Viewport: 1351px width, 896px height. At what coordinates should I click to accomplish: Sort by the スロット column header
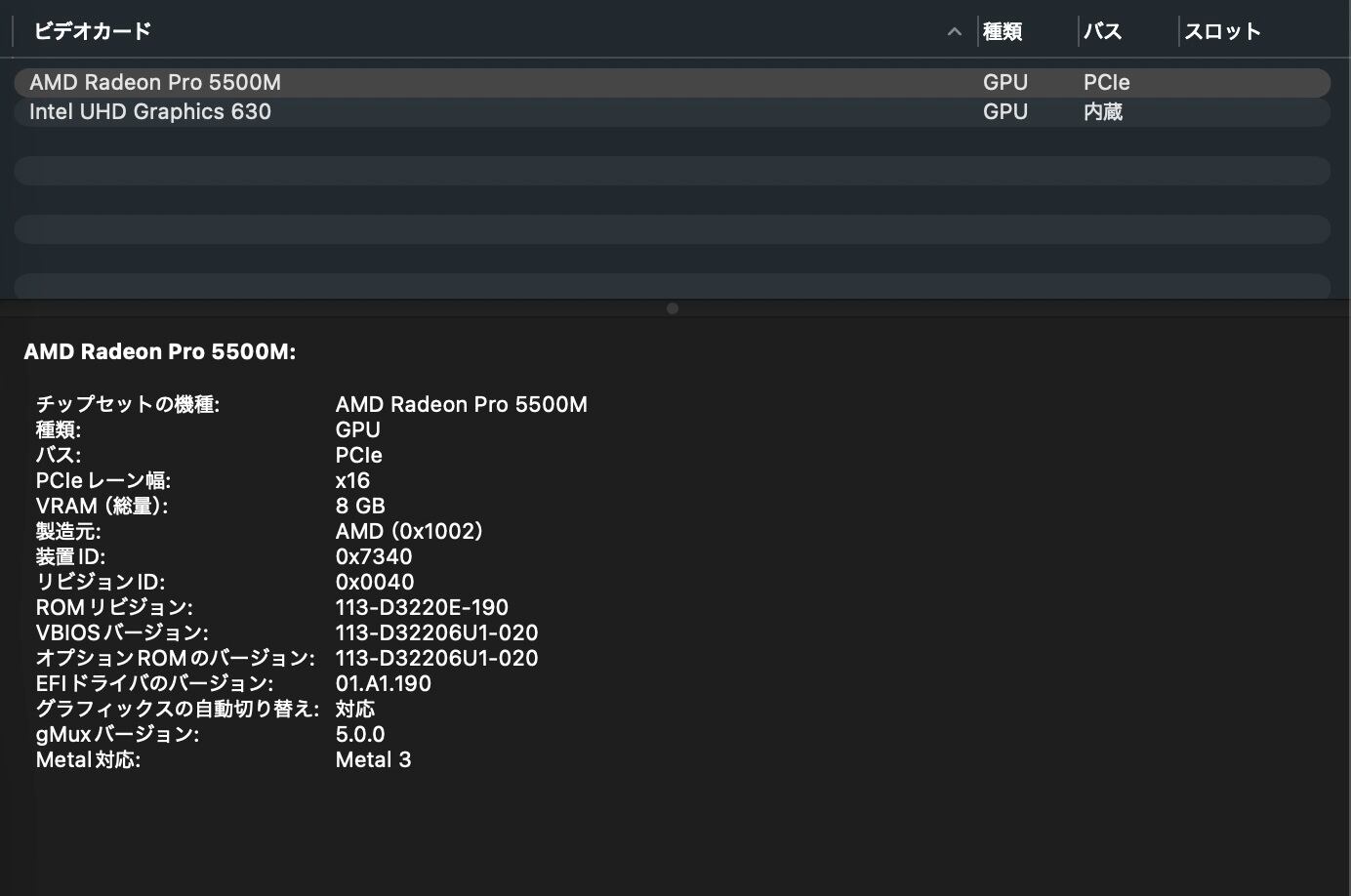click(x=1223, y=31)
